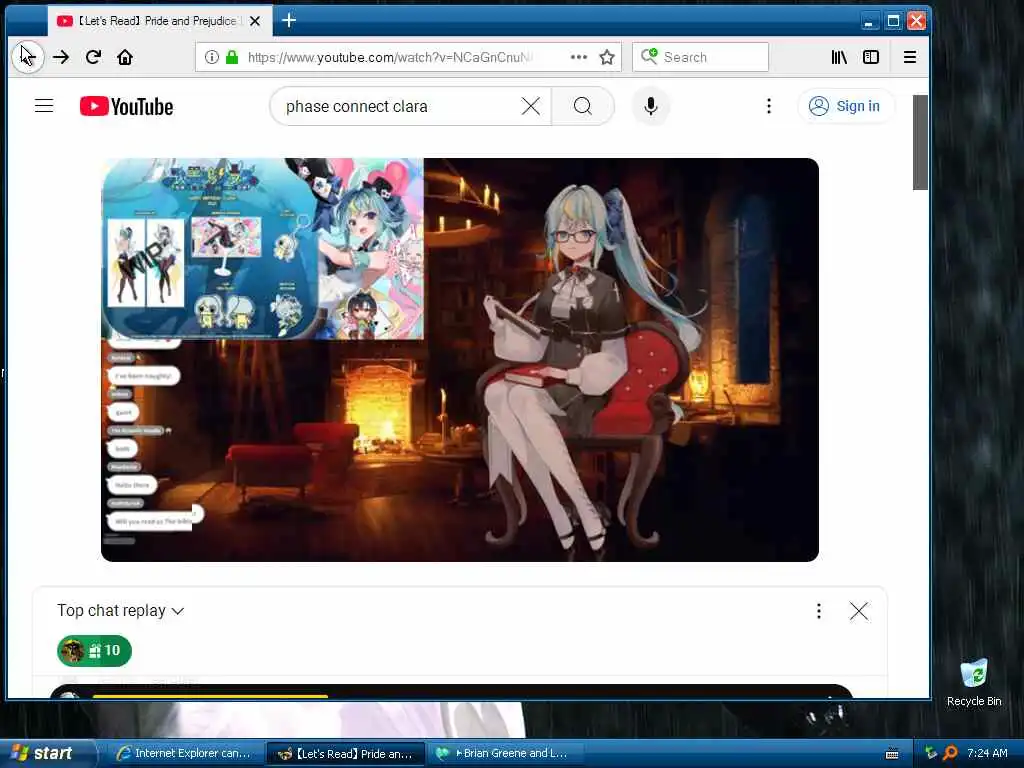Screen dimensions: 1024x768
Task: Minimize the browser window
Action: coord(869,21)
